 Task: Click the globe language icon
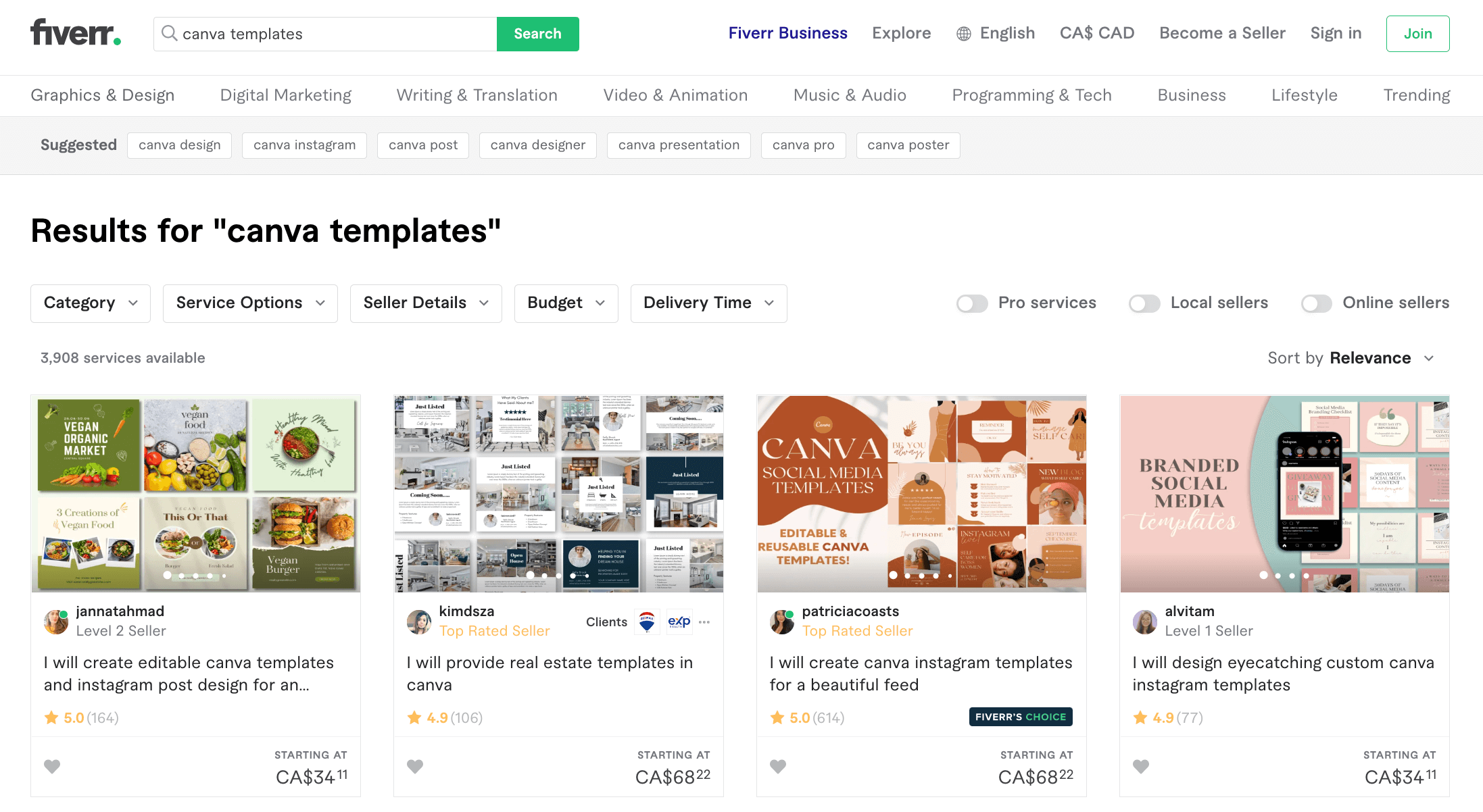click(x=963, y=34)
